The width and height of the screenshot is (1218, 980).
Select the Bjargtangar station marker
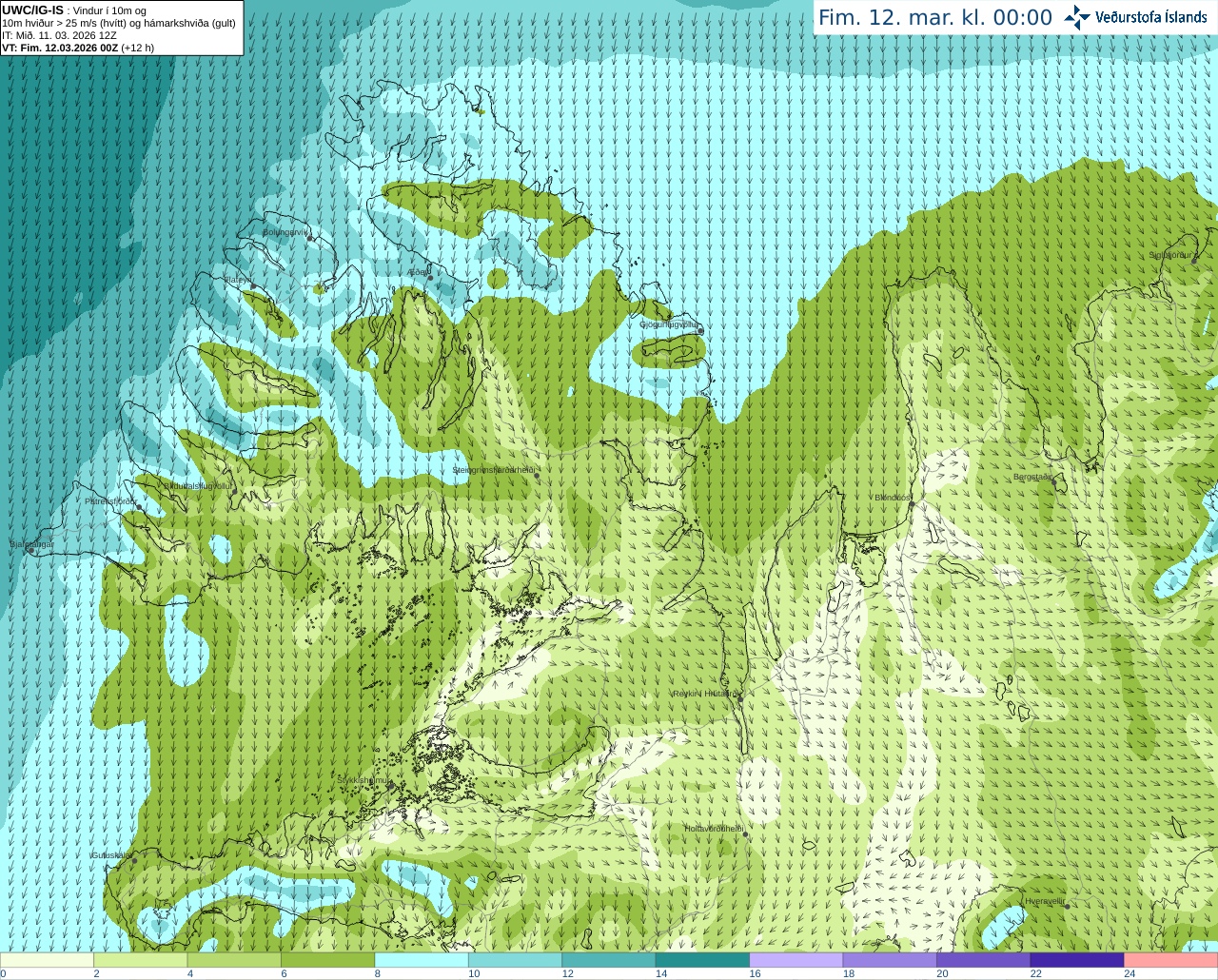pos(31,551)
